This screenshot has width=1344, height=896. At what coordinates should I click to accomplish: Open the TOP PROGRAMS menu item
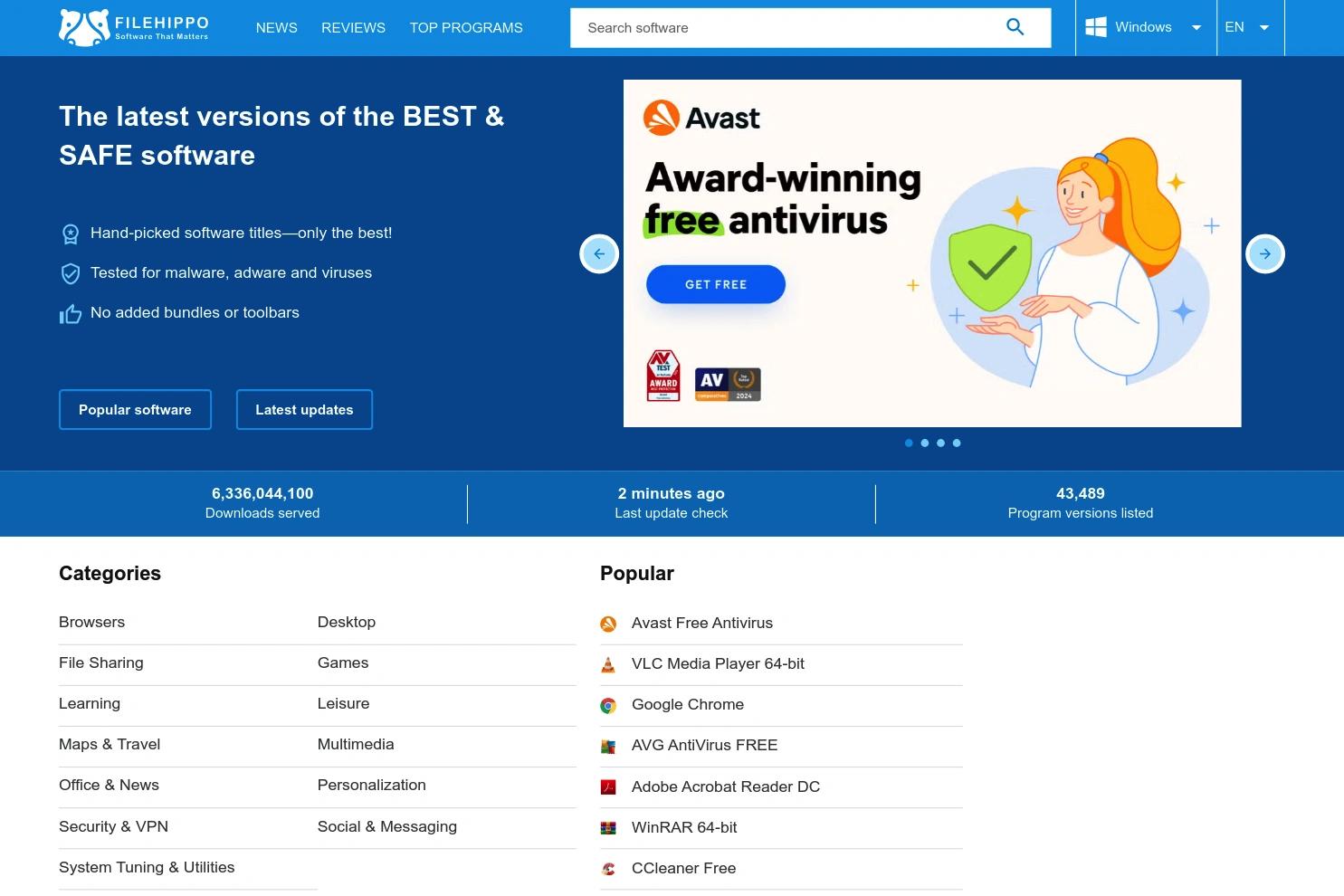[466, 28]
